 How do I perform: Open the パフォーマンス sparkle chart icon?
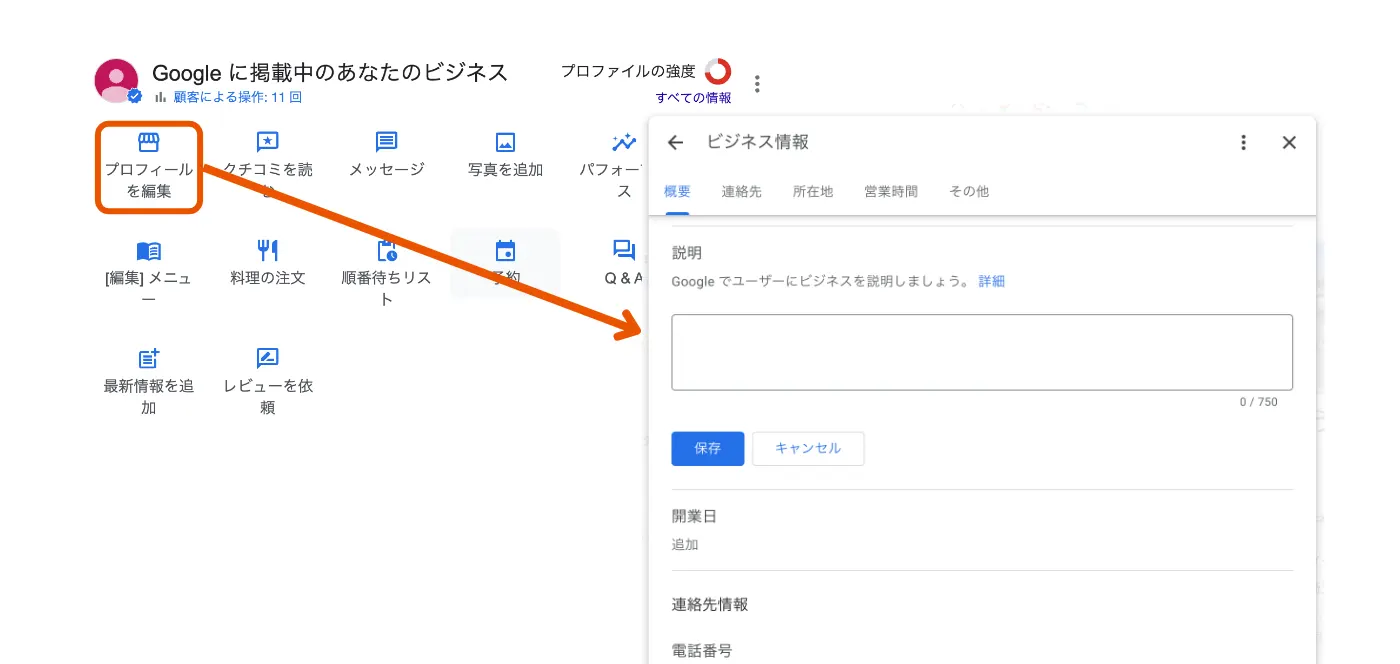(x=624, y=142)
